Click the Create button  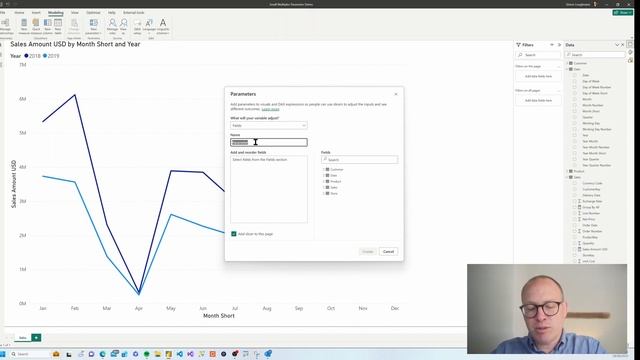(x=367, y=251)
